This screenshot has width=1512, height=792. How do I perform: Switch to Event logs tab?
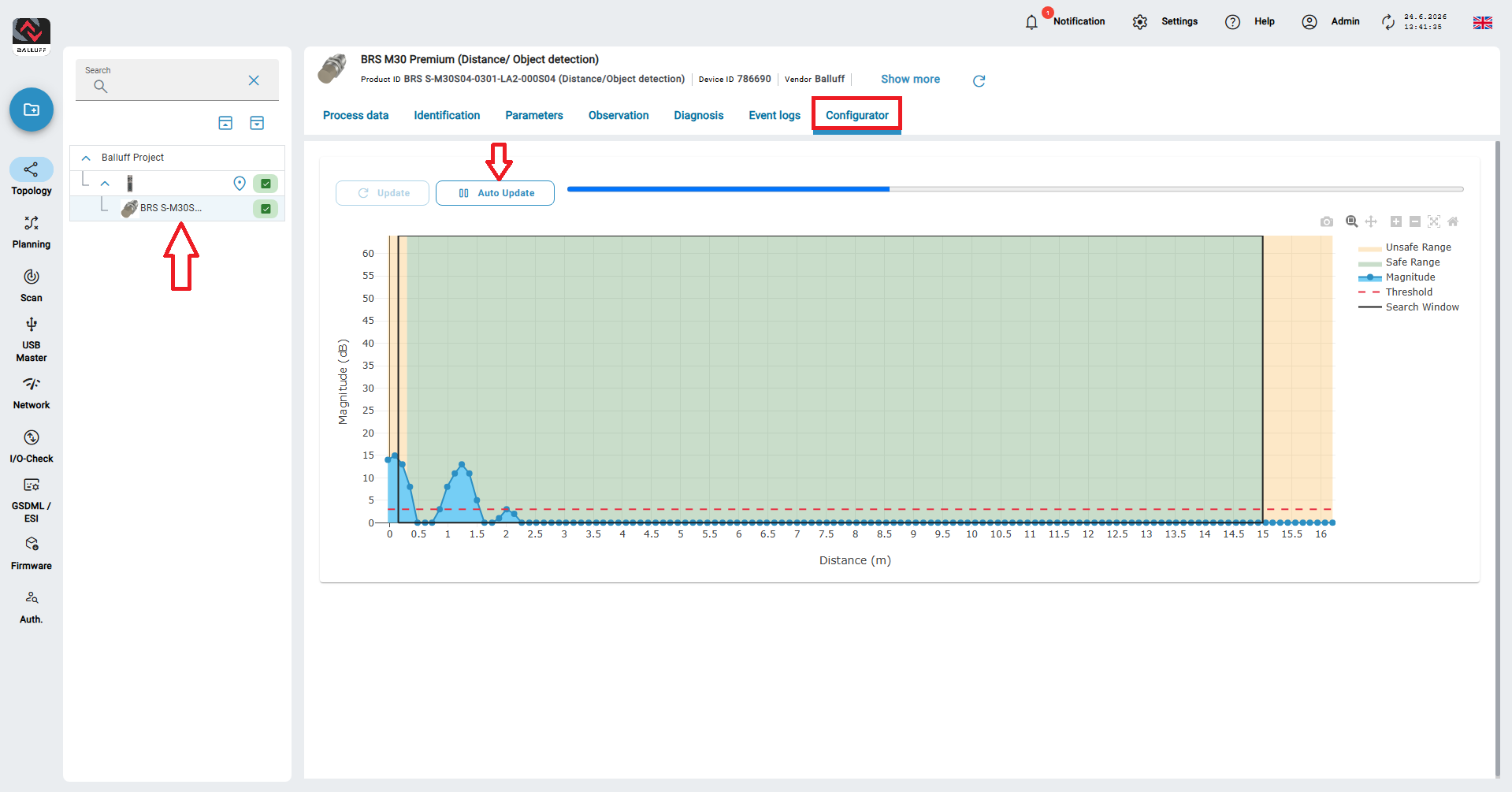point(775,115)
